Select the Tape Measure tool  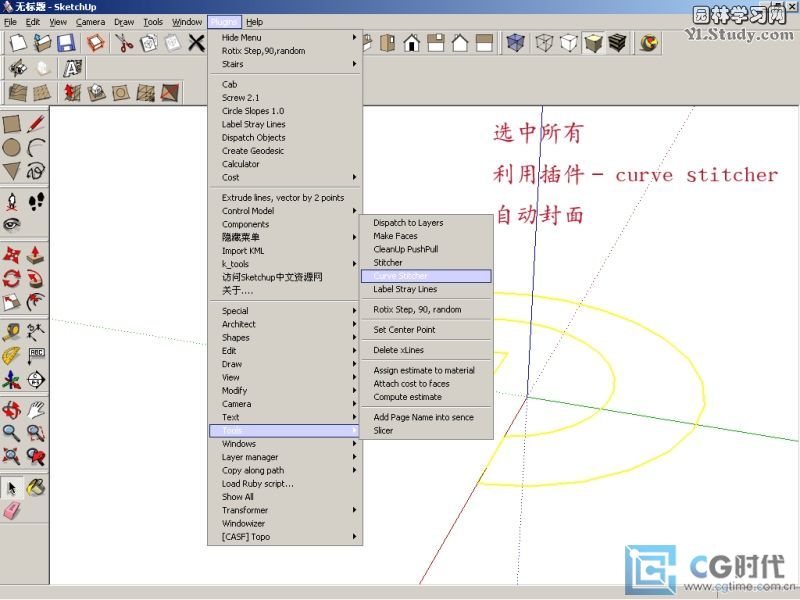click(x=12, y=332)
